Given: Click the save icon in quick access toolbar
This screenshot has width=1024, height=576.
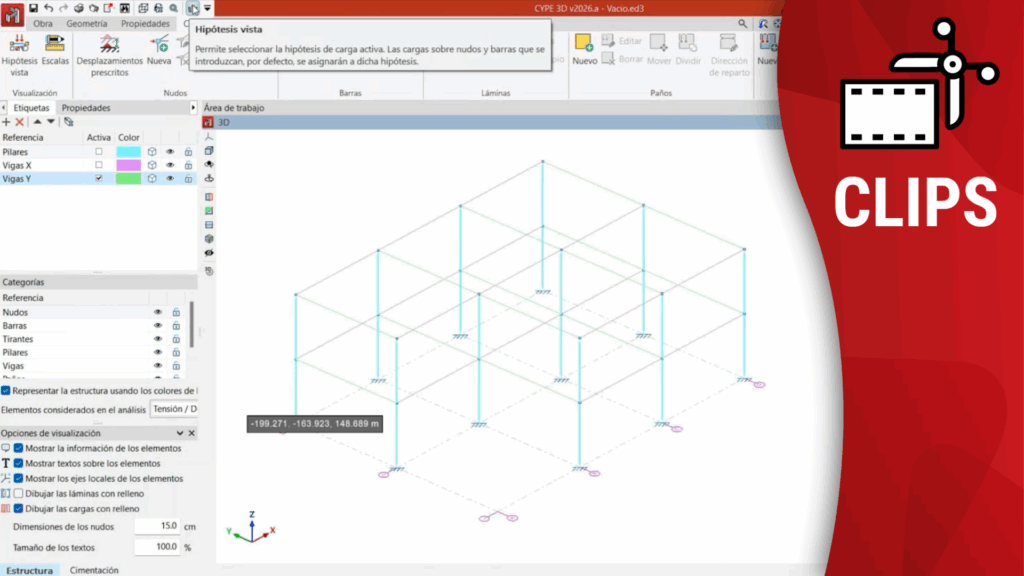Looking at the screenshot, I should point(34,7).
